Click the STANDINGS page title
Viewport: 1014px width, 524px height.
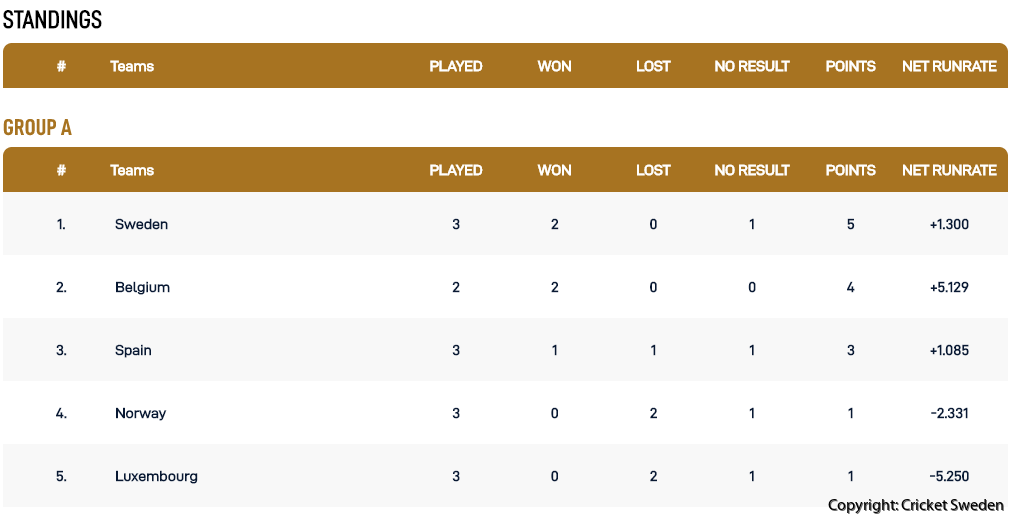(x=53, y=20)
